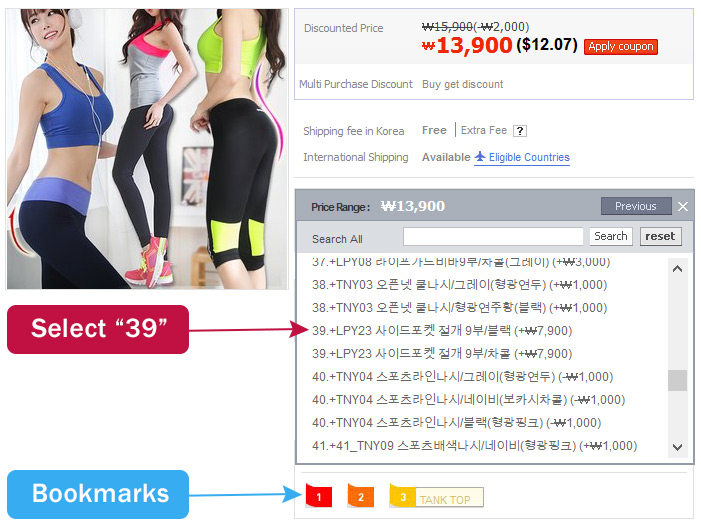Open yellow bookmark flag 3 Tank Top
Viewport: 701px width, 527px height.
(x=436, y=496)
